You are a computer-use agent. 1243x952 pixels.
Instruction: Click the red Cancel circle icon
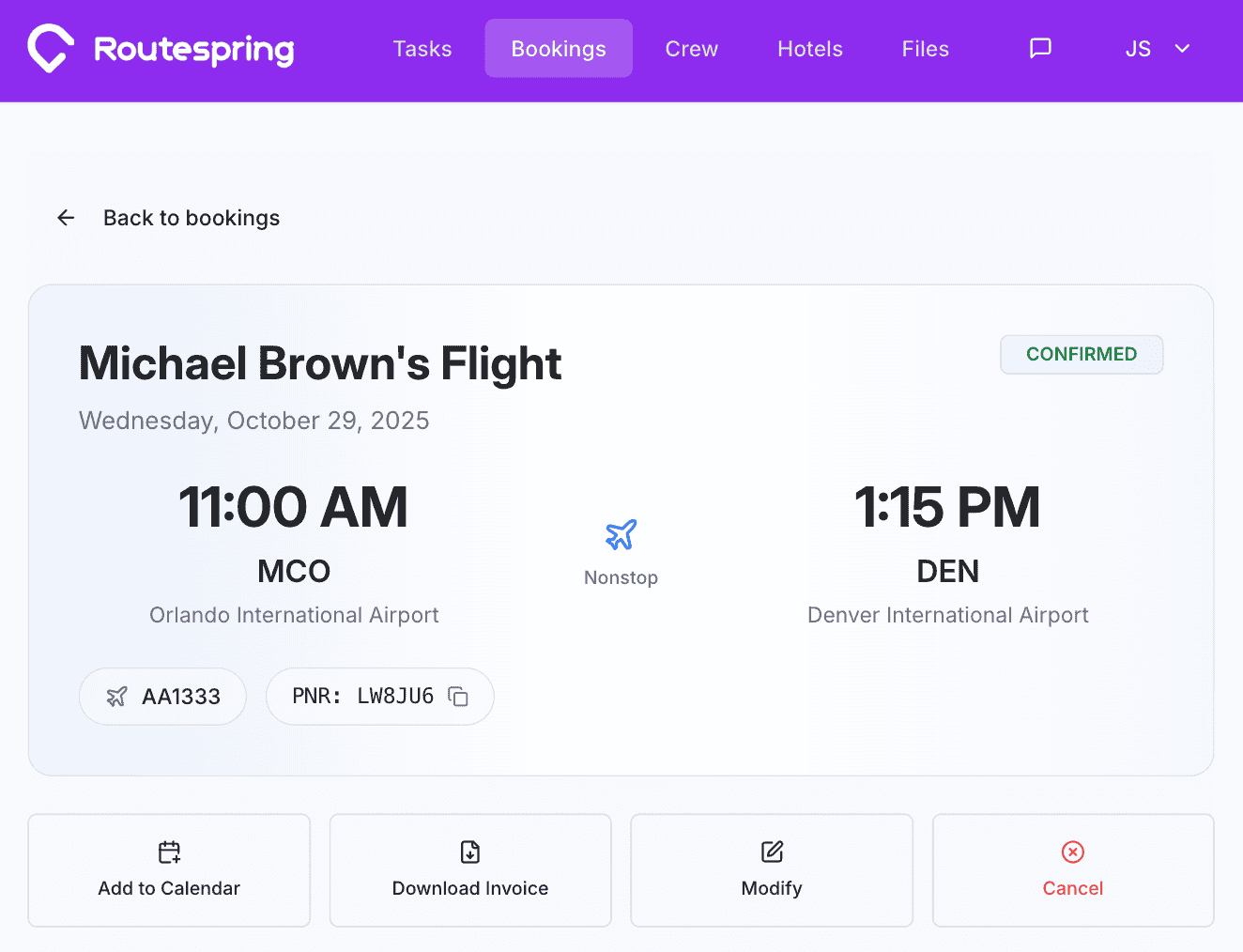pos(1073,852)
